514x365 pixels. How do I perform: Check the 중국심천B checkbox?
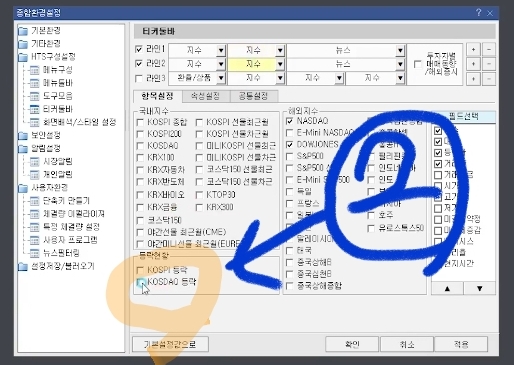click(x=290, y=274)
